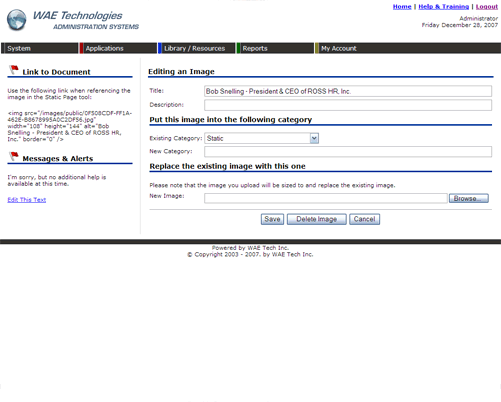This screenshot has height=402, width=501.
Task: Cancel editing the image
Action: (x=364, y=219)
